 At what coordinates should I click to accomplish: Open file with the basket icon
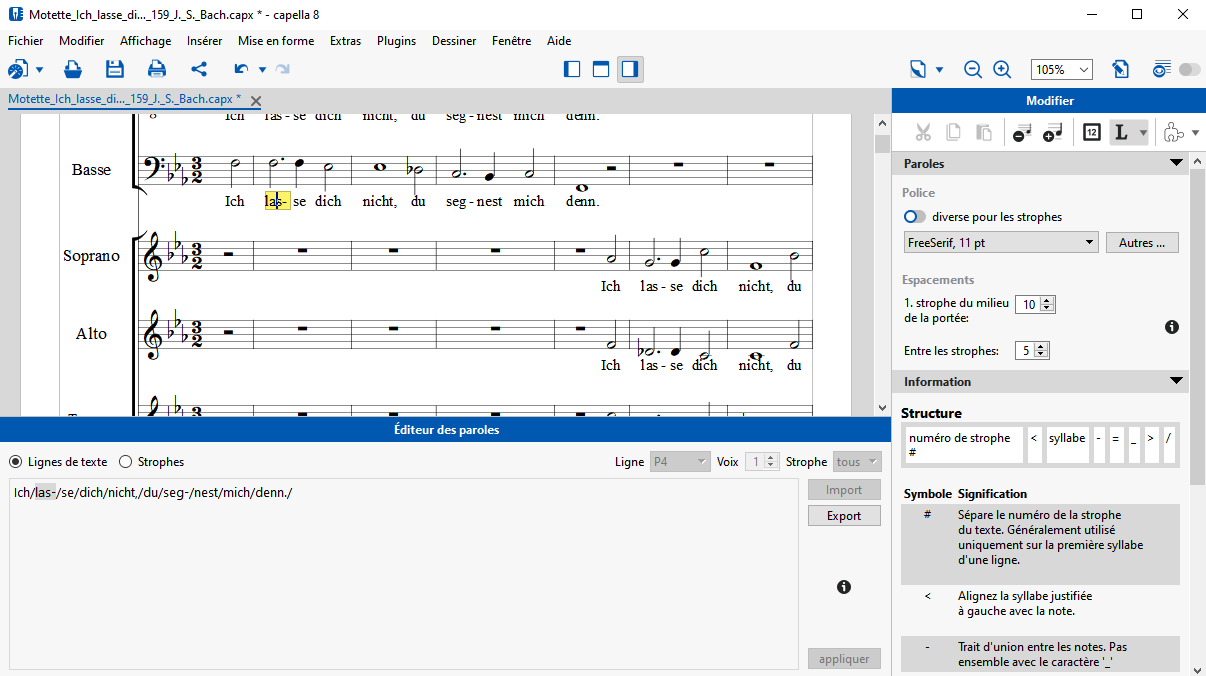[73, 69]
